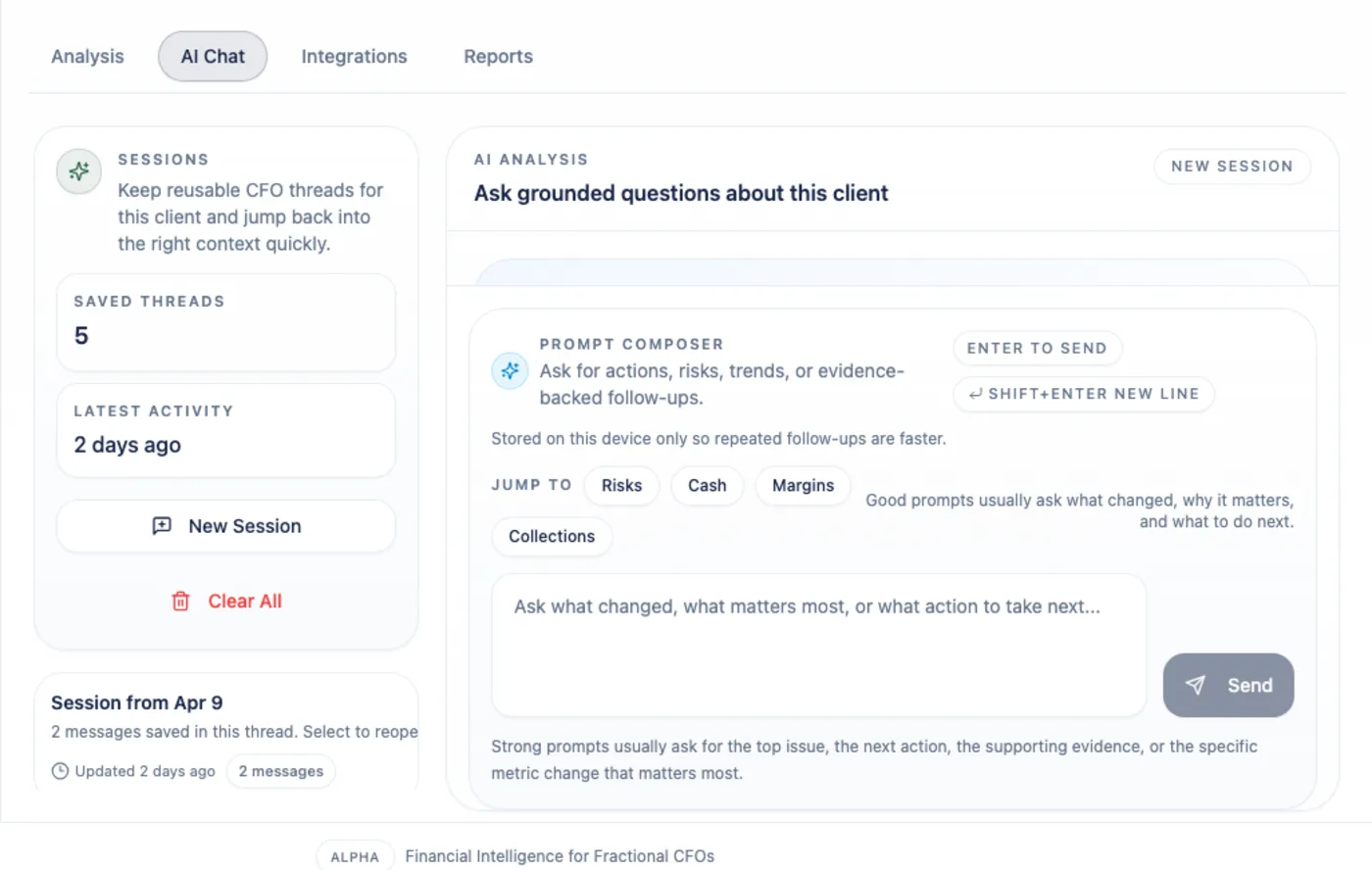
Task: Click NEW SESSION in the top right
Action: 1231,166
